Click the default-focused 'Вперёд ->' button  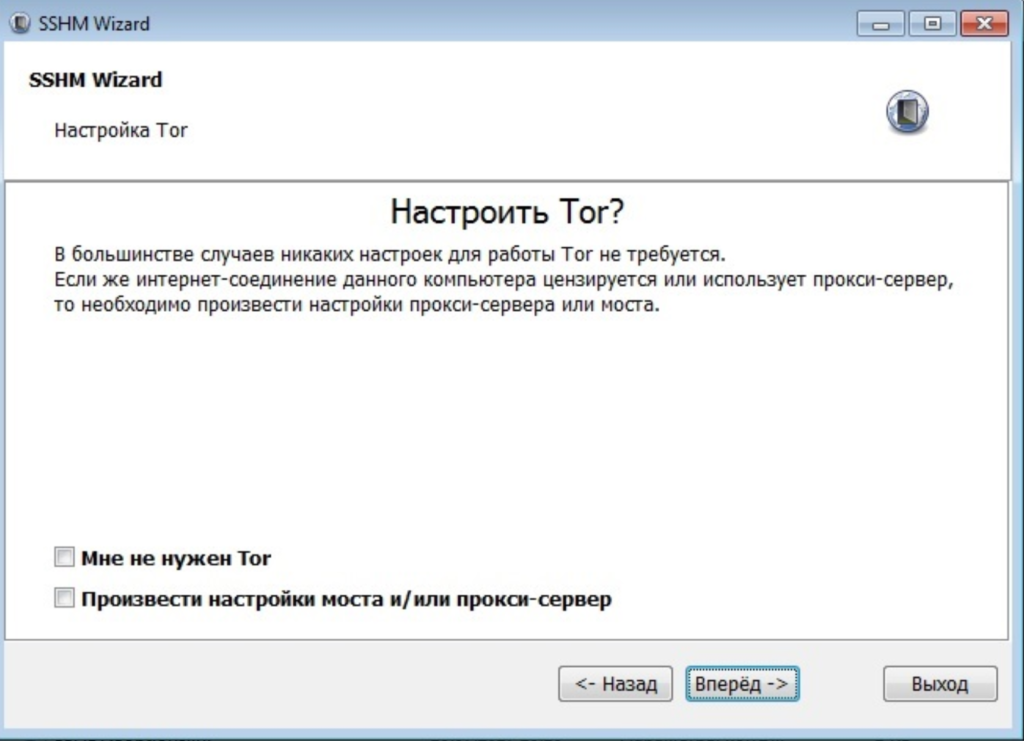click(742, 684)
